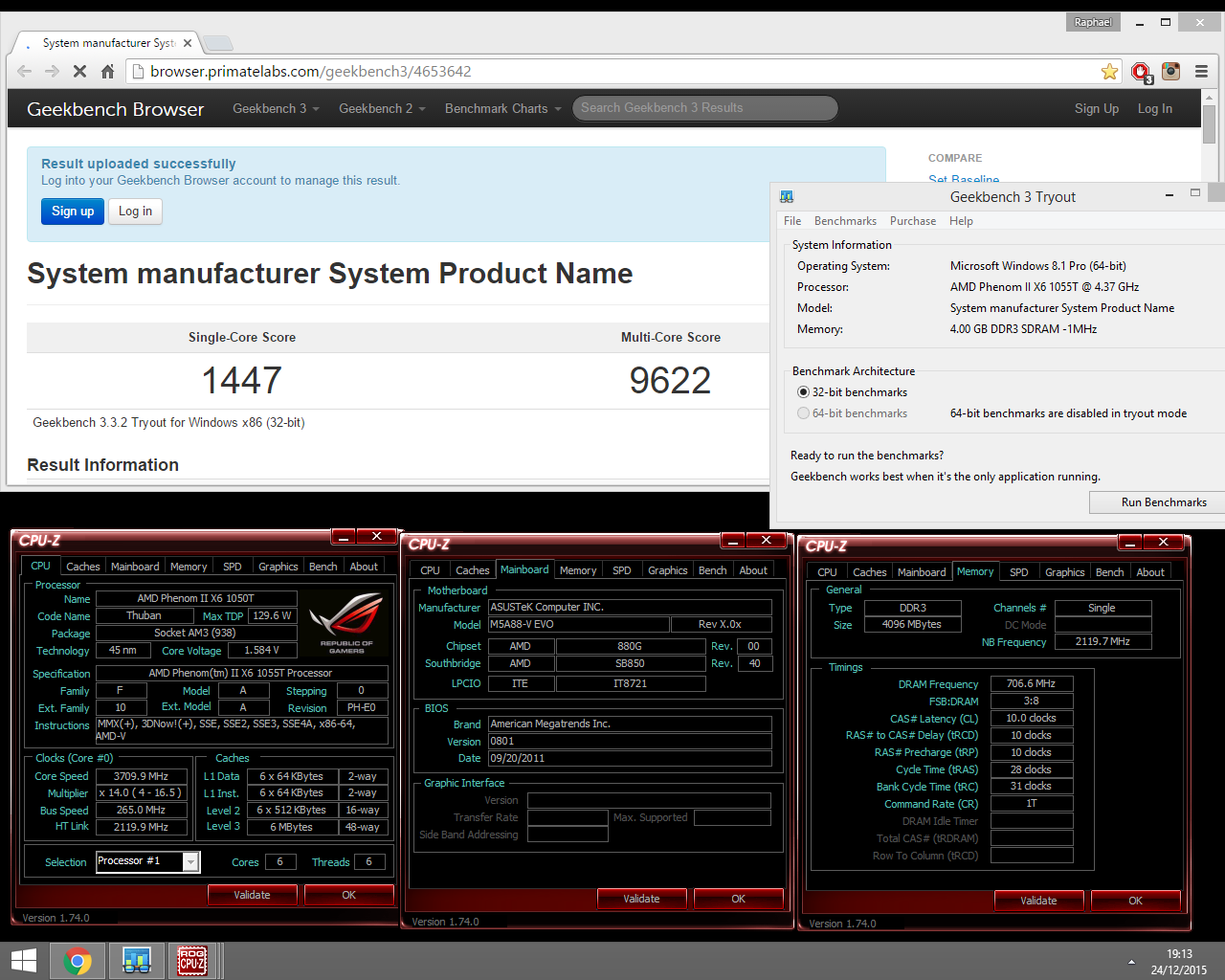Image resolution: width=1225 pixels, height=980 pixels.
Task: Click Set Baseline link
Action: click(964, 180)
